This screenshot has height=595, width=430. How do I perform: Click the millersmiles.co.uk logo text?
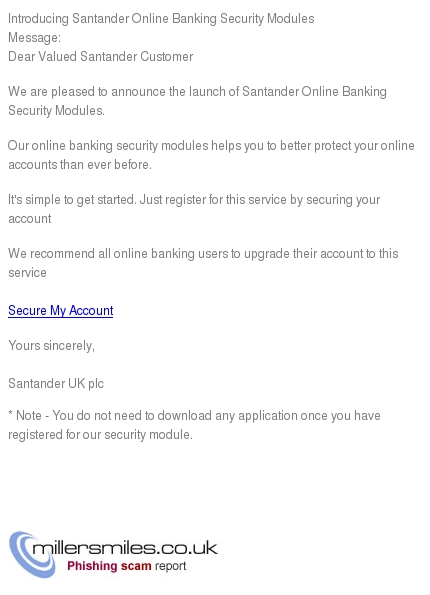(125, 548)
